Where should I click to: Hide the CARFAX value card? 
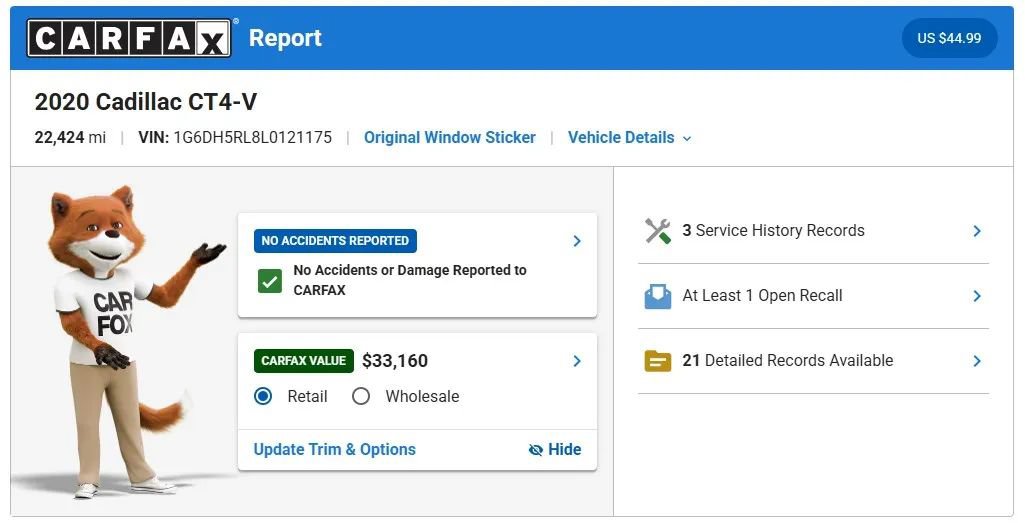(554, 449)
